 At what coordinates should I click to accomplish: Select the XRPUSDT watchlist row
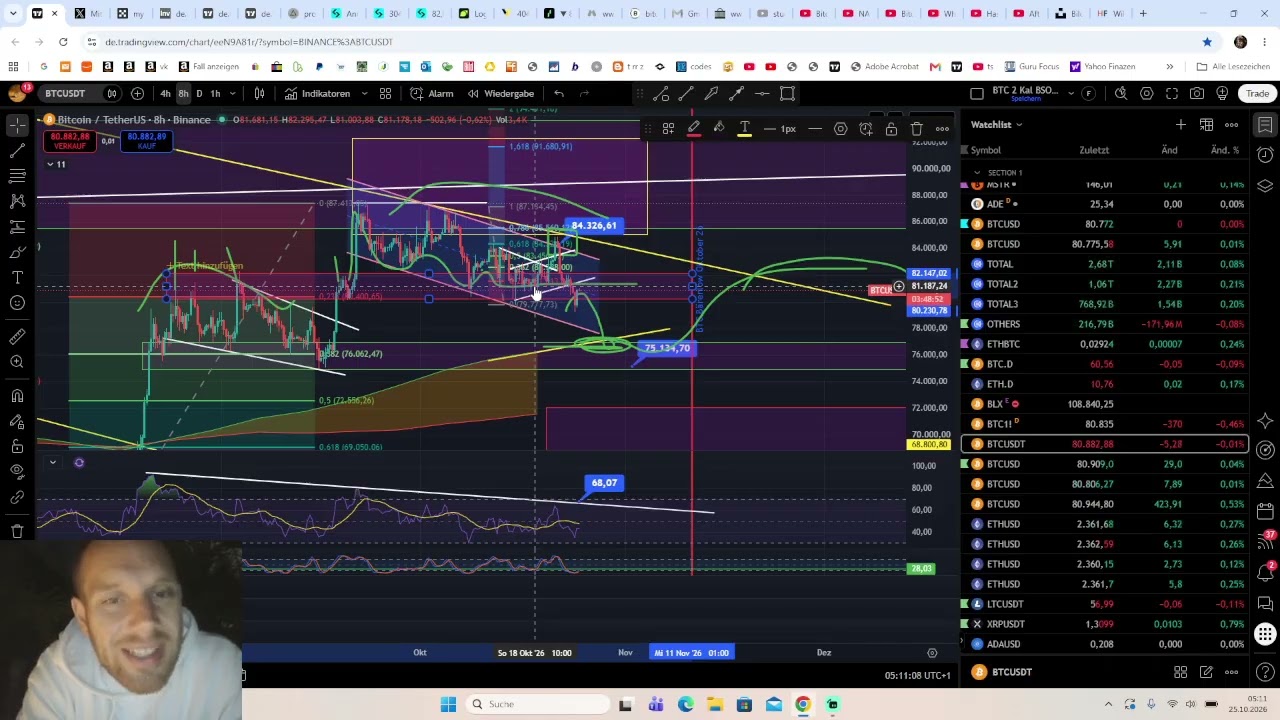click(1105, 624)
